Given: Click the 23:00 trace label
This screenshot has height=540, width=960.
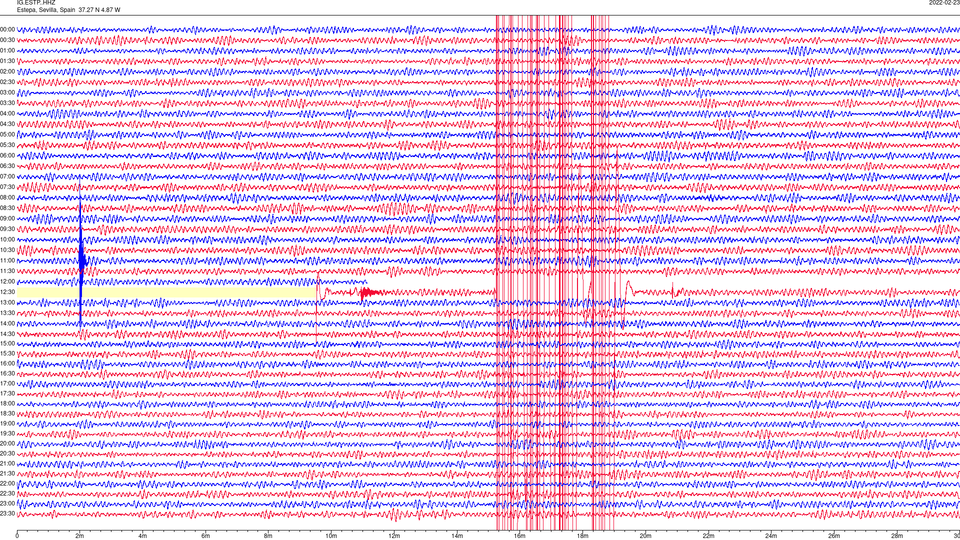Looking at the screenshot, I should pos(7,504).
